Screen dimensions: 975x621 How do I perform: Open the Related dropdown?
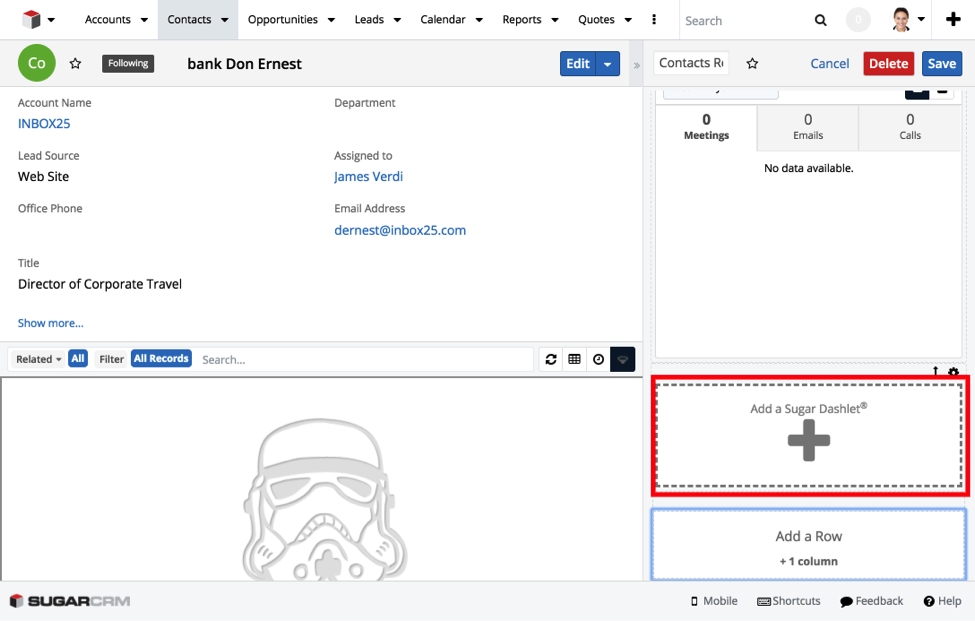tap(39, 359)
